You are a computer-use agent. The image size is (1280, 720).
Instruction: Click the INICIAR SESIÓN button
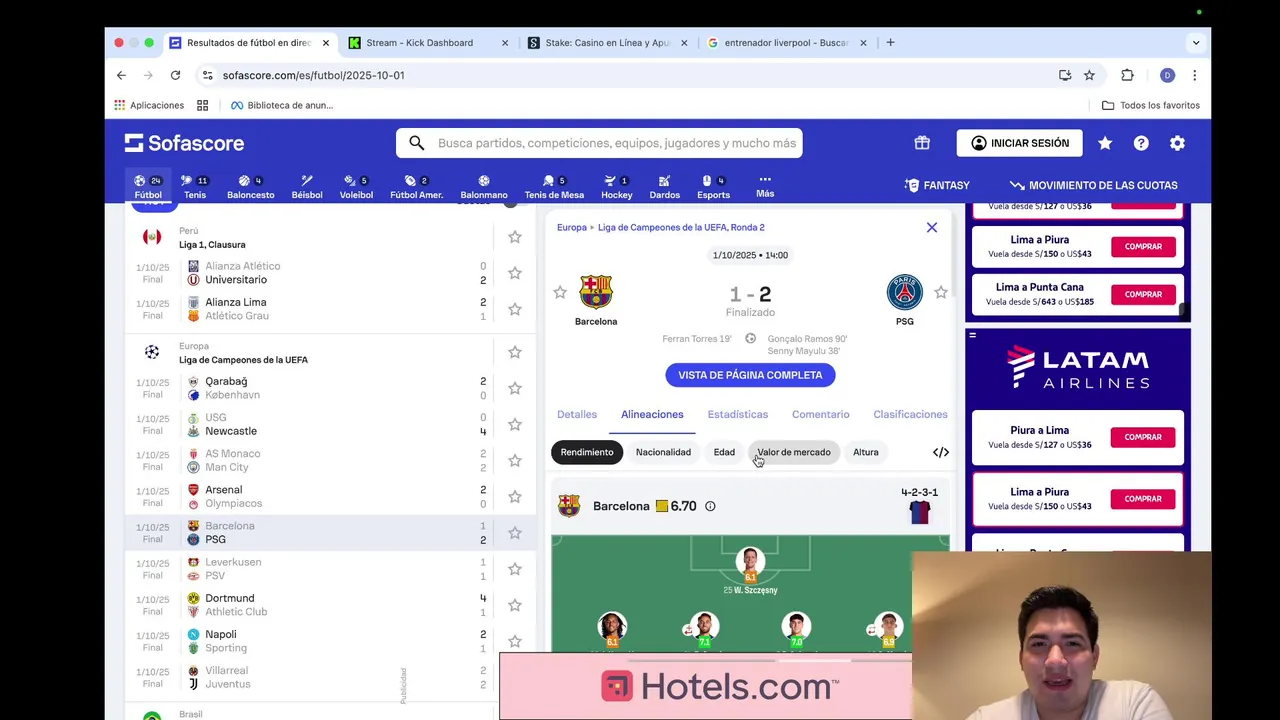tap(1020, 143)
